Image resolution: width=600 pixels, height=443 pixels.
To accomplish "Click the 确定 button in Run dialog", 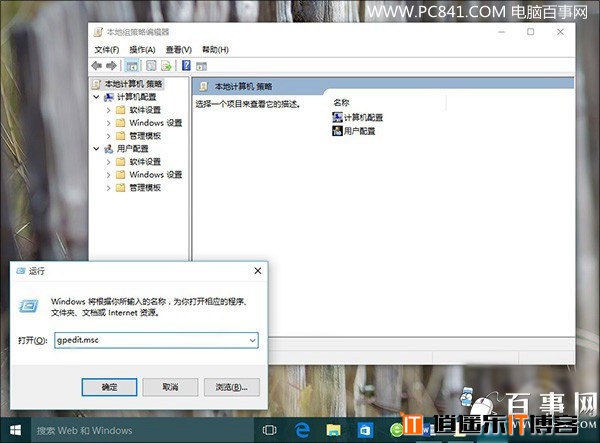I will pyautogui.click(x=109, y=387).
